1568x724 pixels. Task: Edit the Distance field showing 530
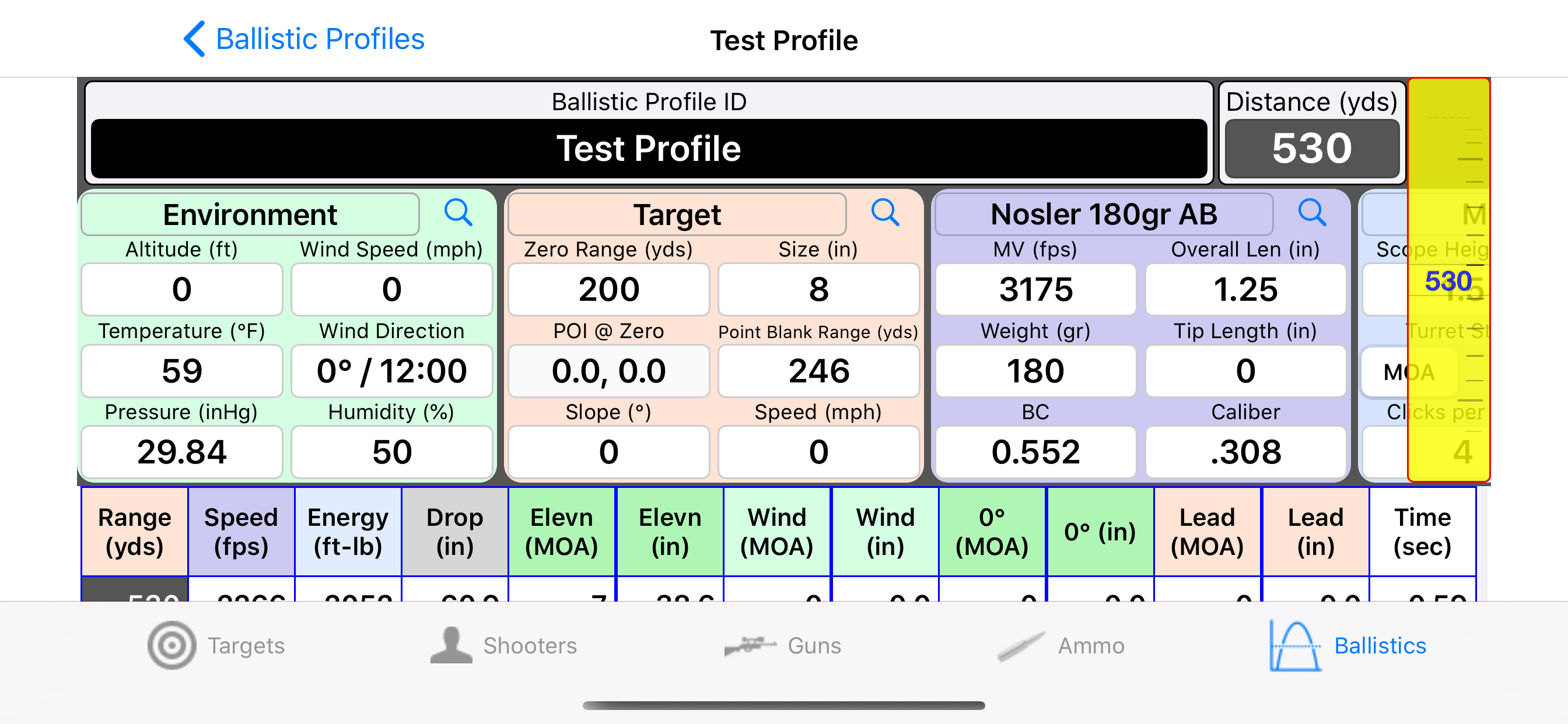tap(1312, 149)
